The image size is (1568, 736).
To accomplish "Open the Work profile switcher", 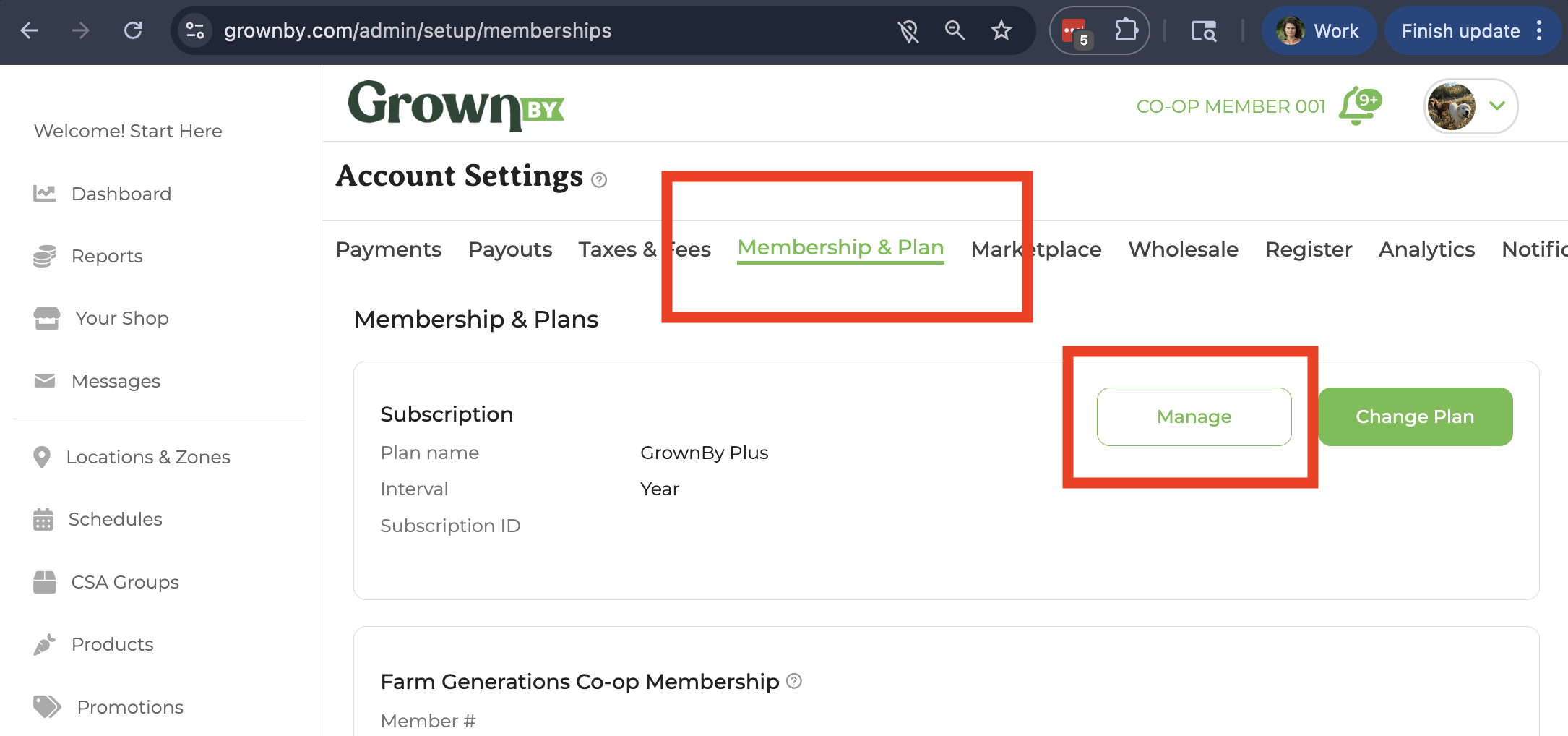I will tap(1319, 30).
